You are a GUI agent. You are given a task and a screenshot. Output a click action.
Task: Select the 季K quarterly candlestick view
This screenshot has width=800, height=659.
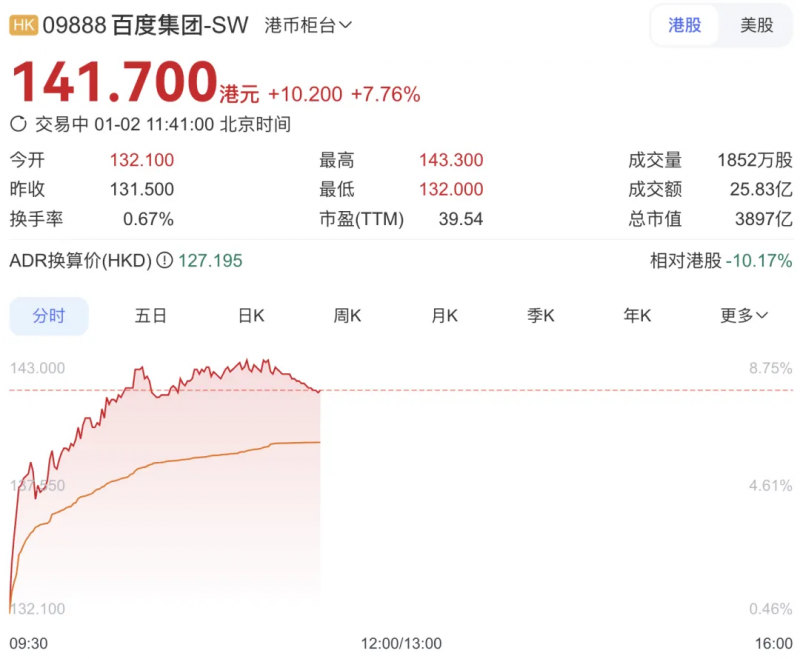click(539, 315)
